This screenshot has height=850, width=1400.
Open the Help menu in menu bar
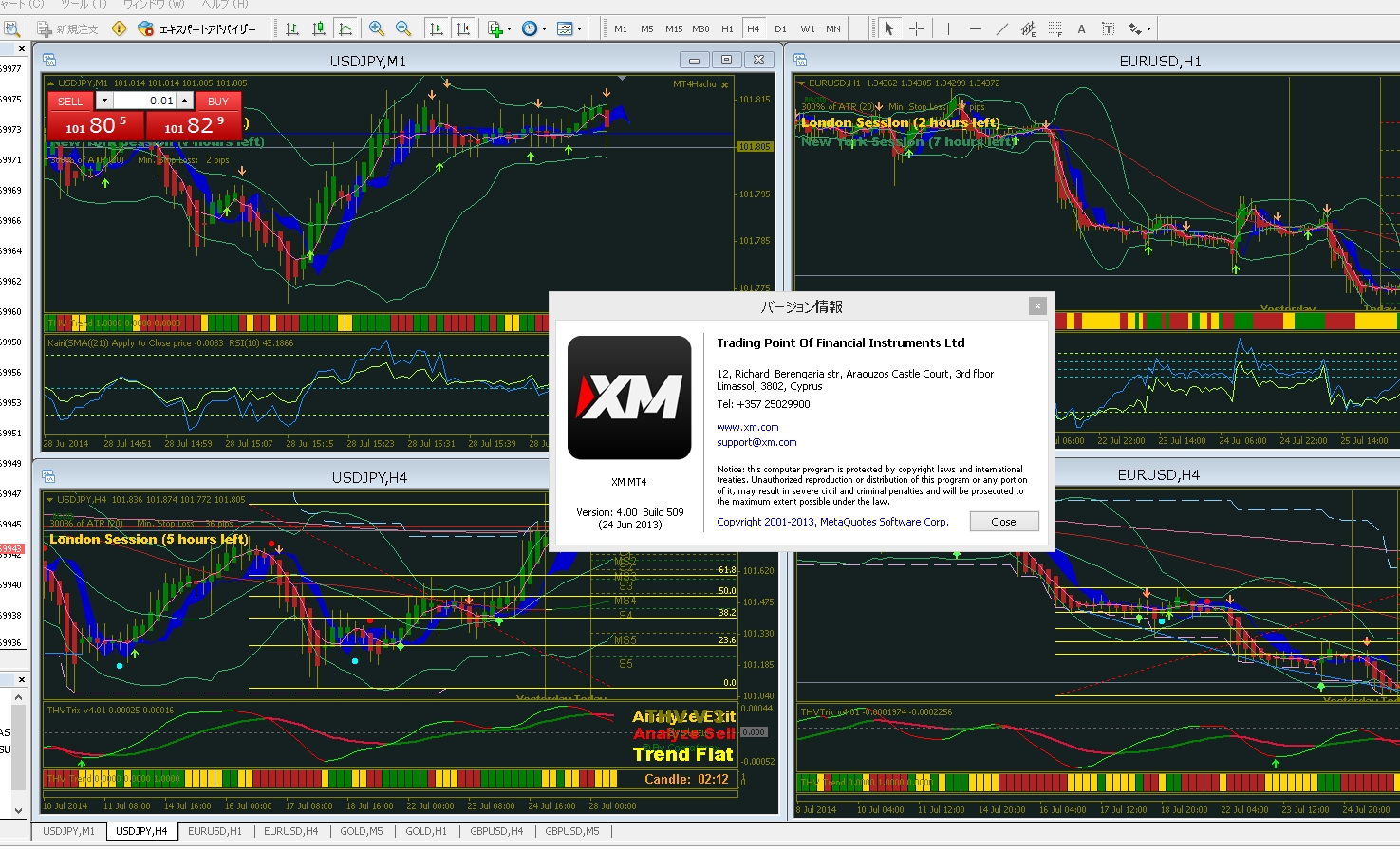[x=224, y=4]
